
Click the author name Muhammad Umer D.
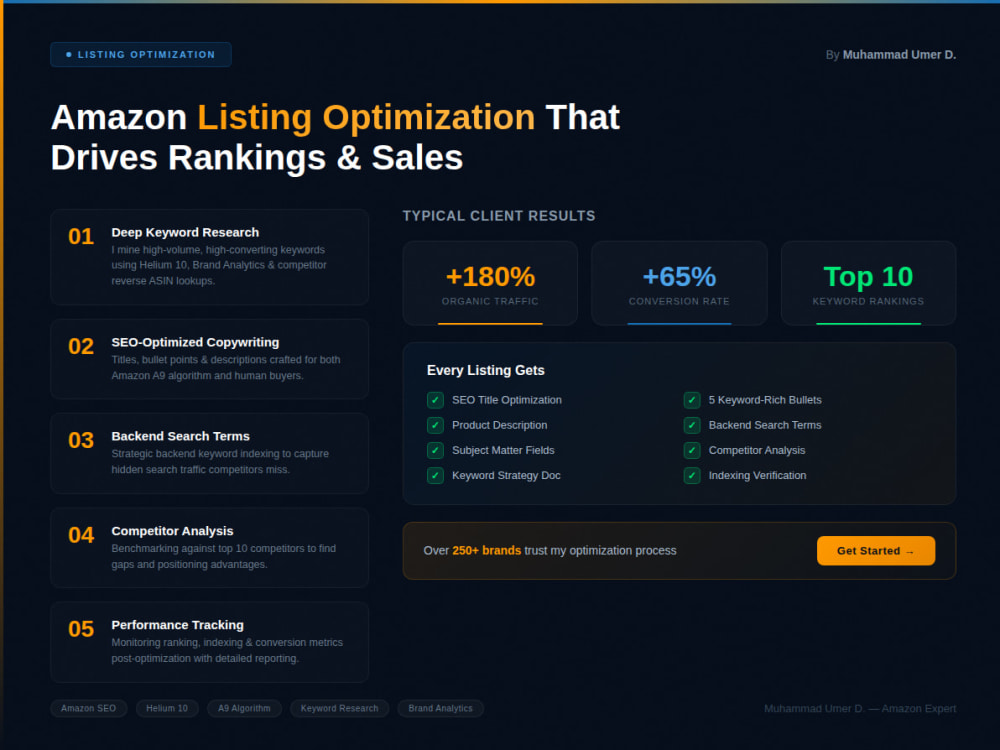pos(899,55)
